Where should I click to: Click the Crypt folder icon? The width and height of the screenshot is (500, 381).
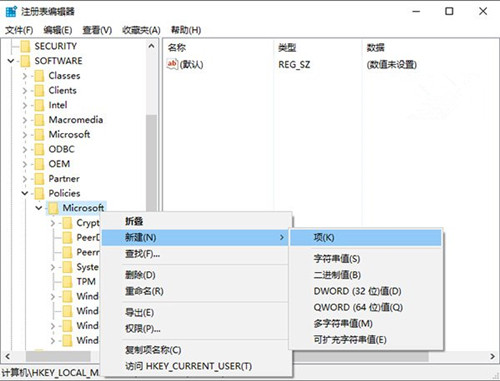(x=67, y=223)
